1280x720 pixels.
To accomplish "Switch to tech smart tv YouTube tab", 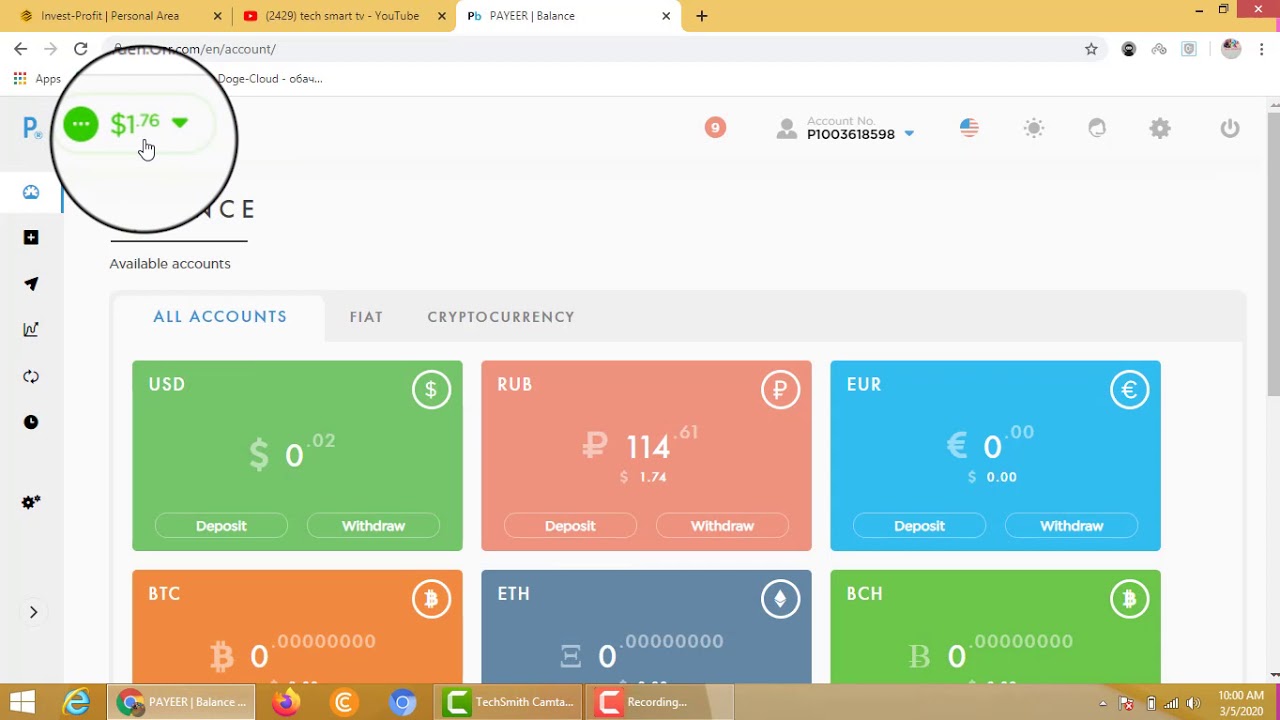I will click(342, 16).
